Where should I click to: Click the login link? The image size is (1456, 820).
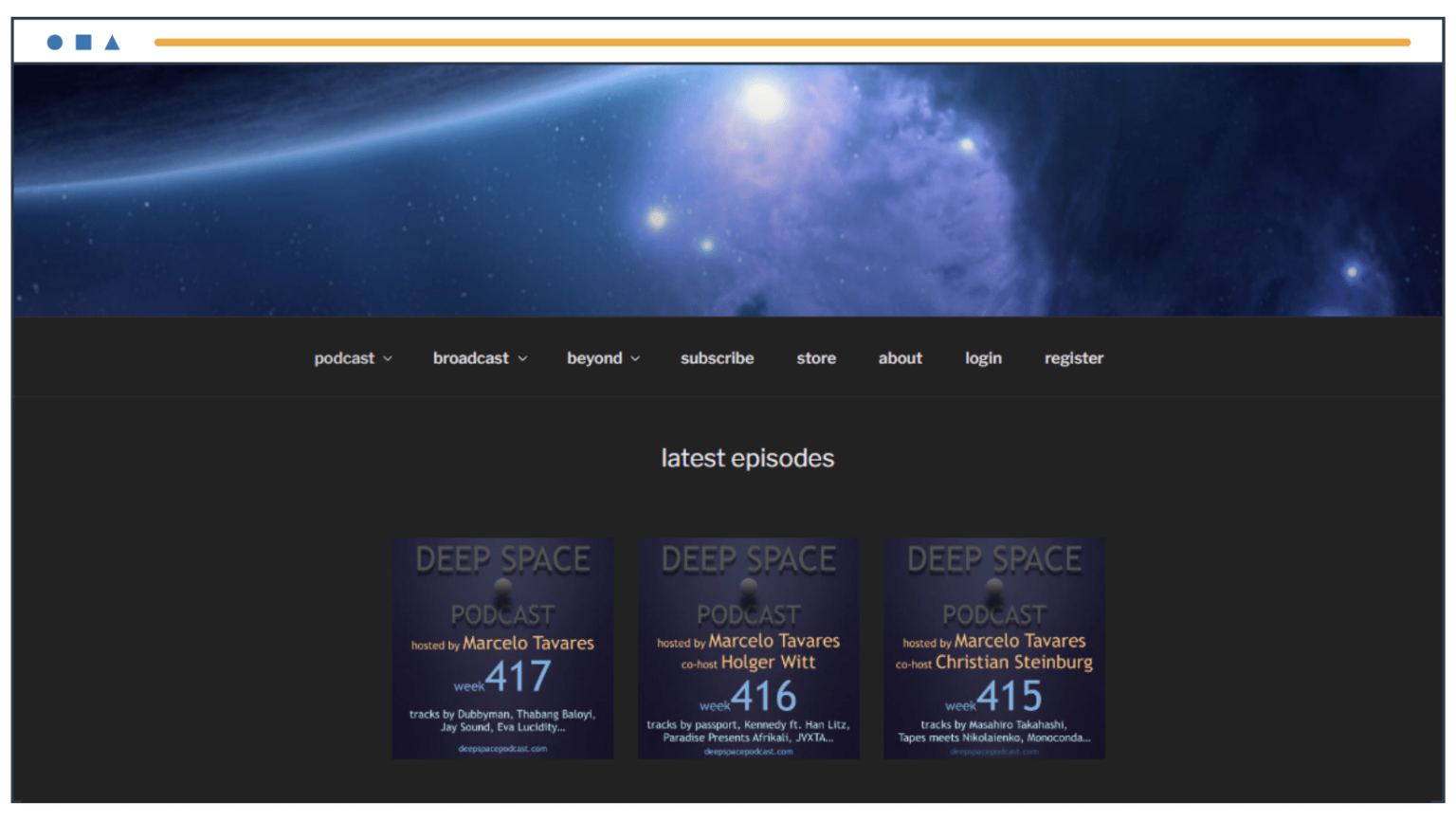click(983, 357)
